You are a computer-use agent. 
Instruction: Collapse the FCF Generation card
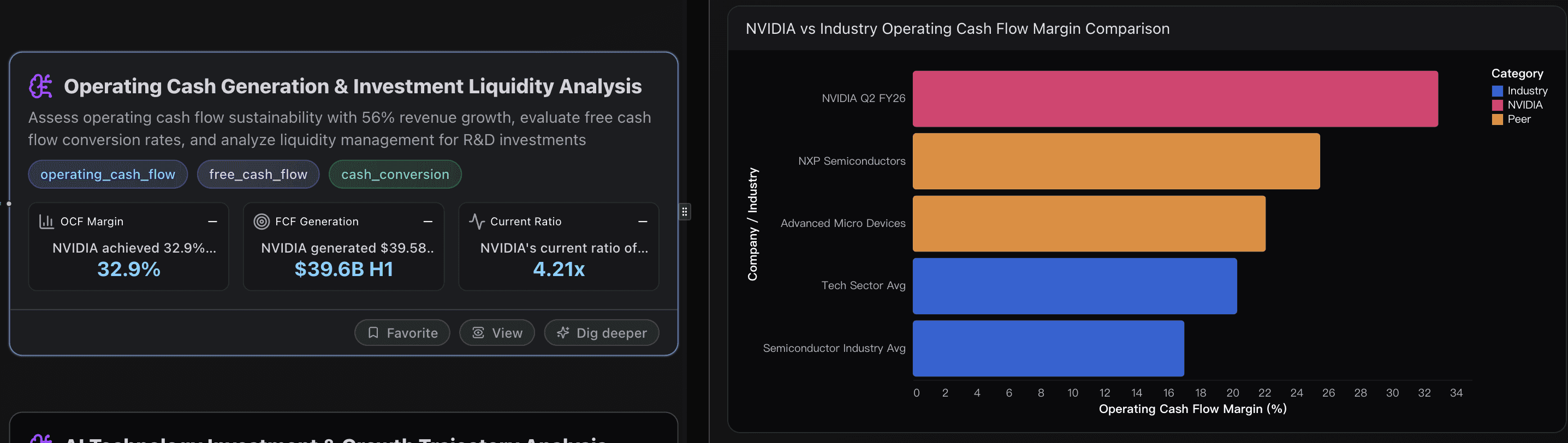428,221
